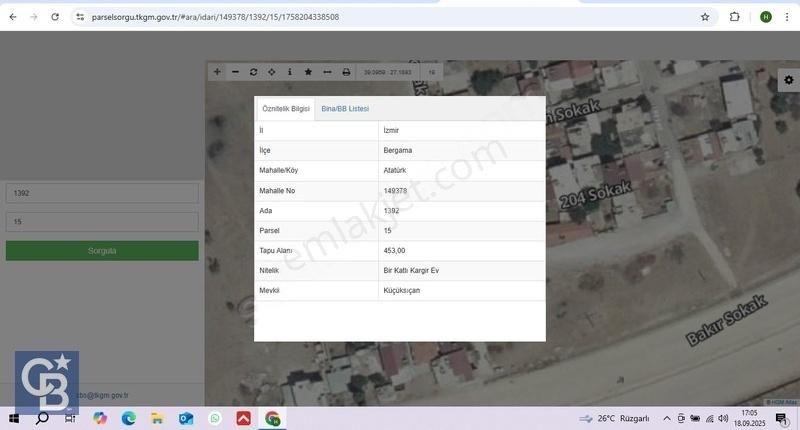This screenshot has width=800, height=430.
Task: Focus the Parsel input field with 15
Action: pyautogui.click(x=102, y=222)
